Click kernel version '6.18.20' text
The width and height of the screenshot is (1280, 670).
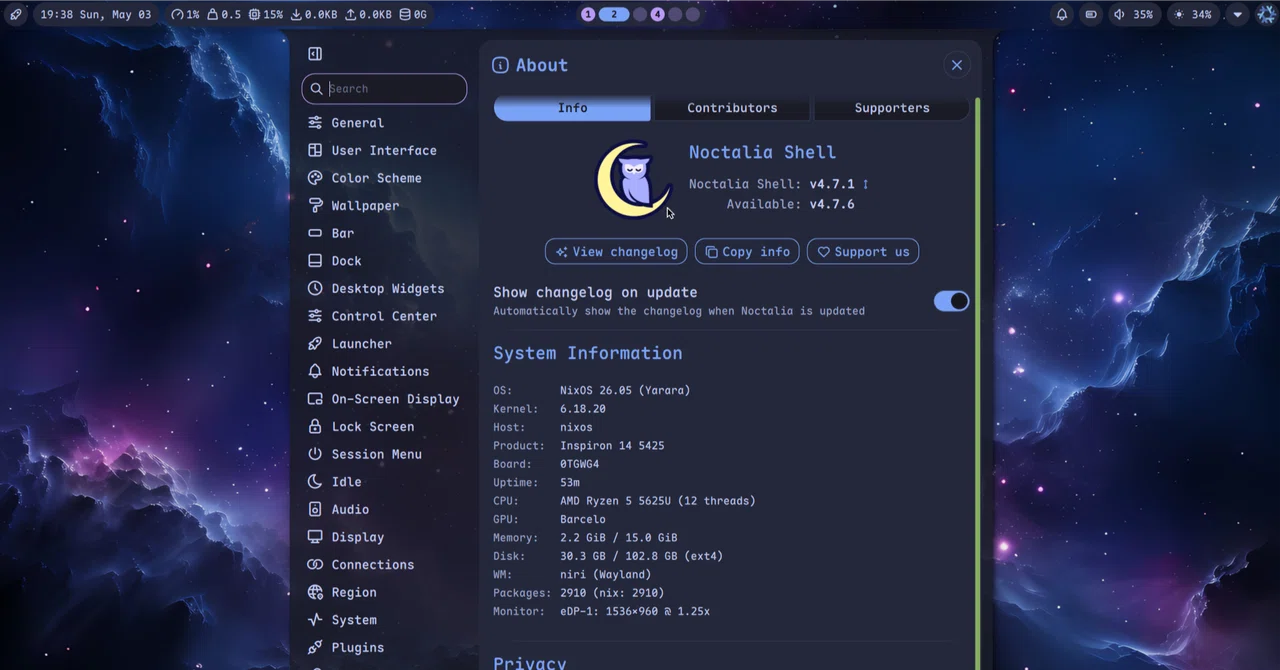click(583, 409)
